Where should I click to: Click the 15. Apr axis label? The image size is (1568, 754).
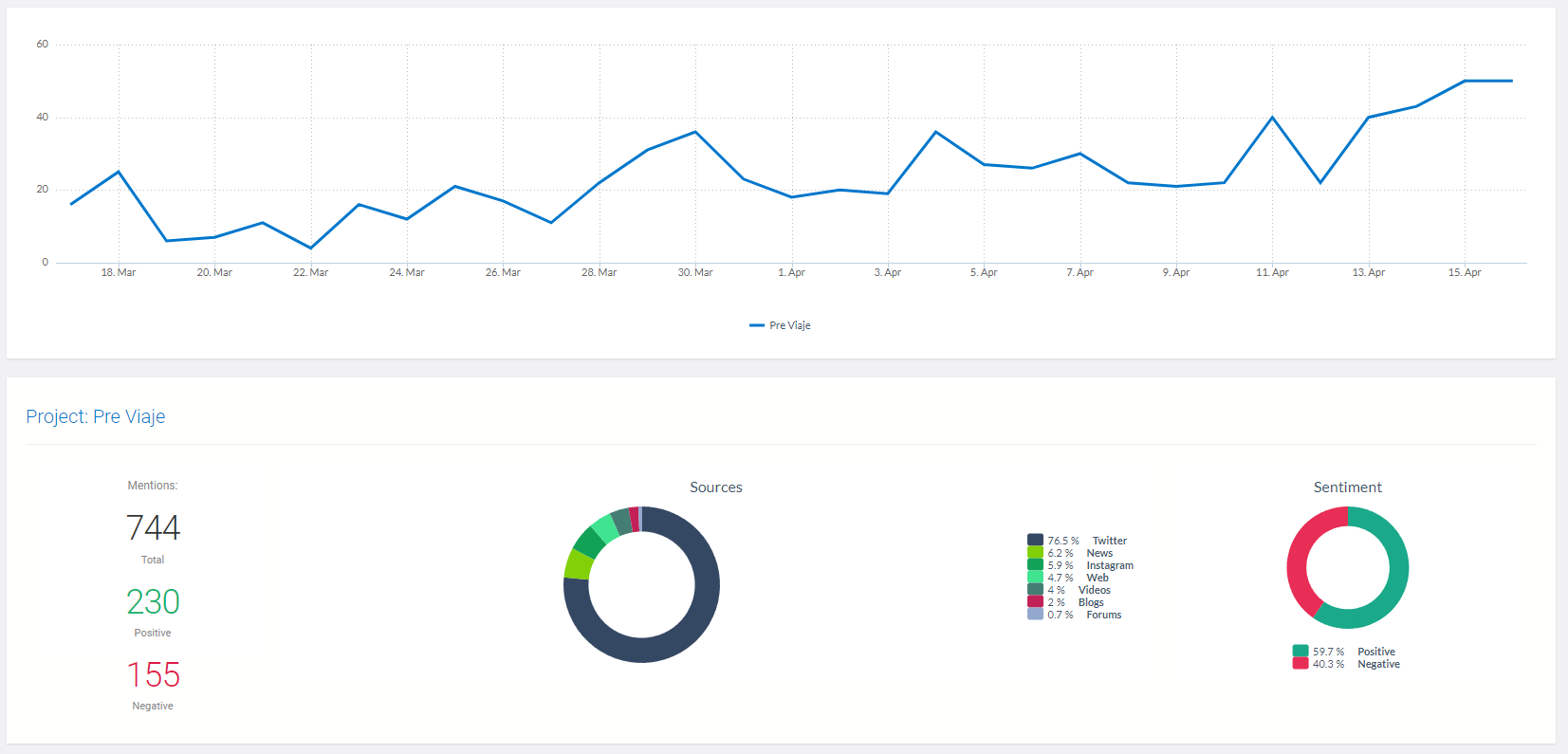(x=1465, y=272)
